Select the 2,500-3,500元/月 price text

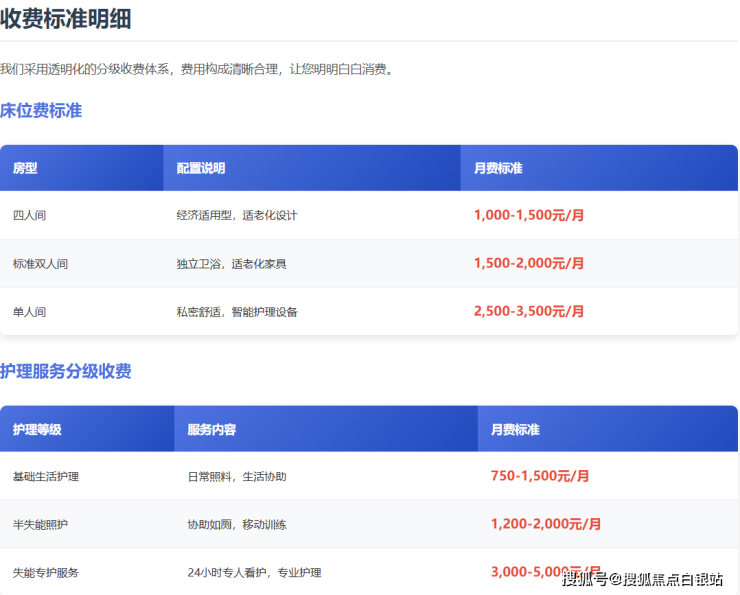click(529, 311)
